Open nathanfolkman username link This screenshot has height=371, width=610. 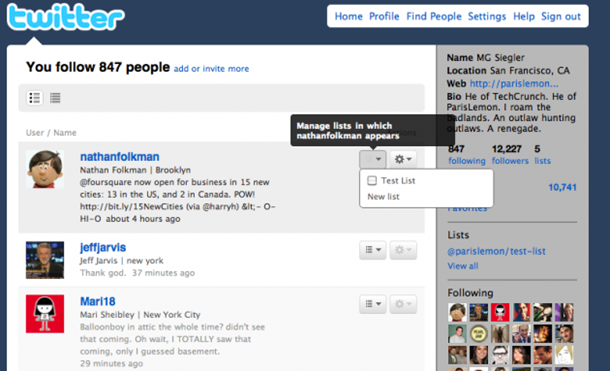119,157
